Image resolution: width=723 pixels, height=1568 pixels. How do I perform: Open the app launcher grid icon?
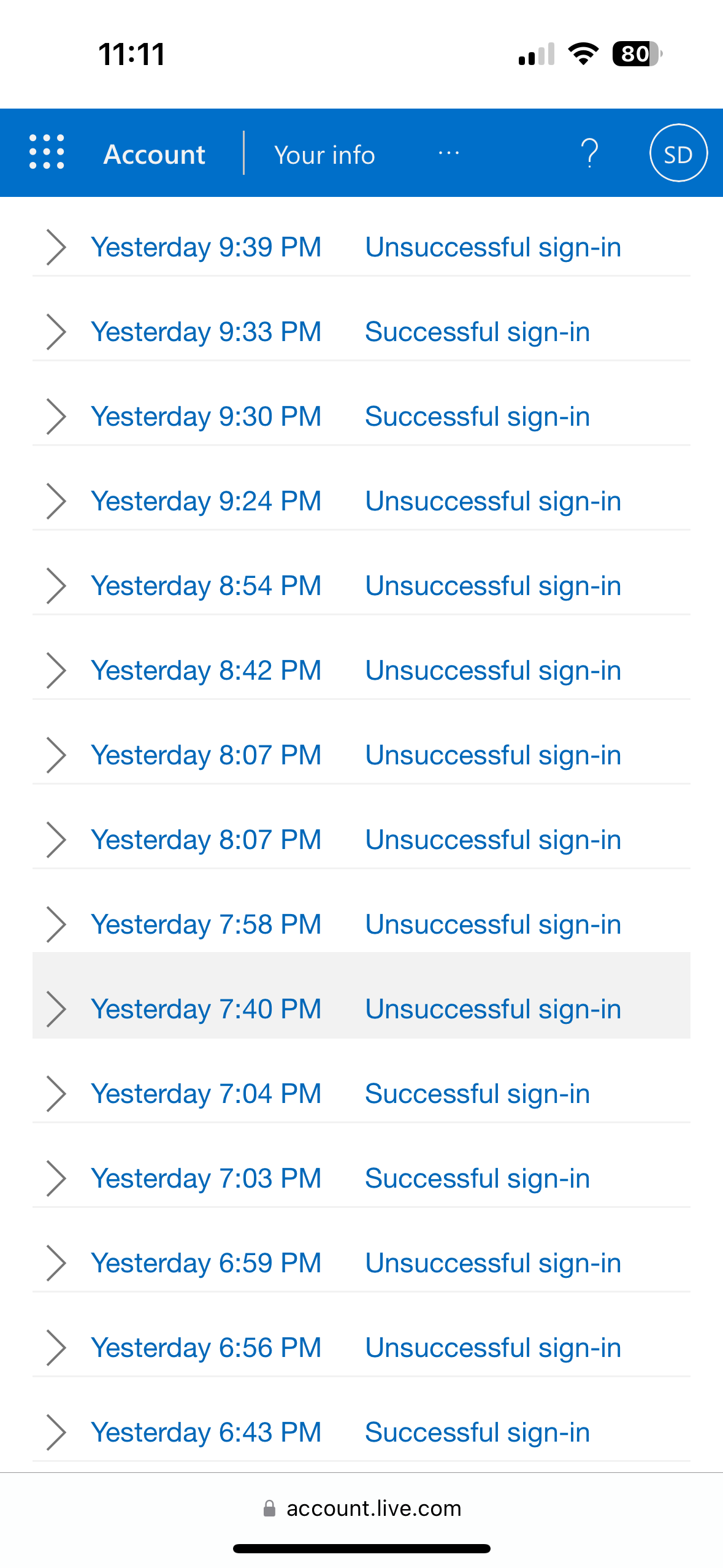tap(47, 152)
